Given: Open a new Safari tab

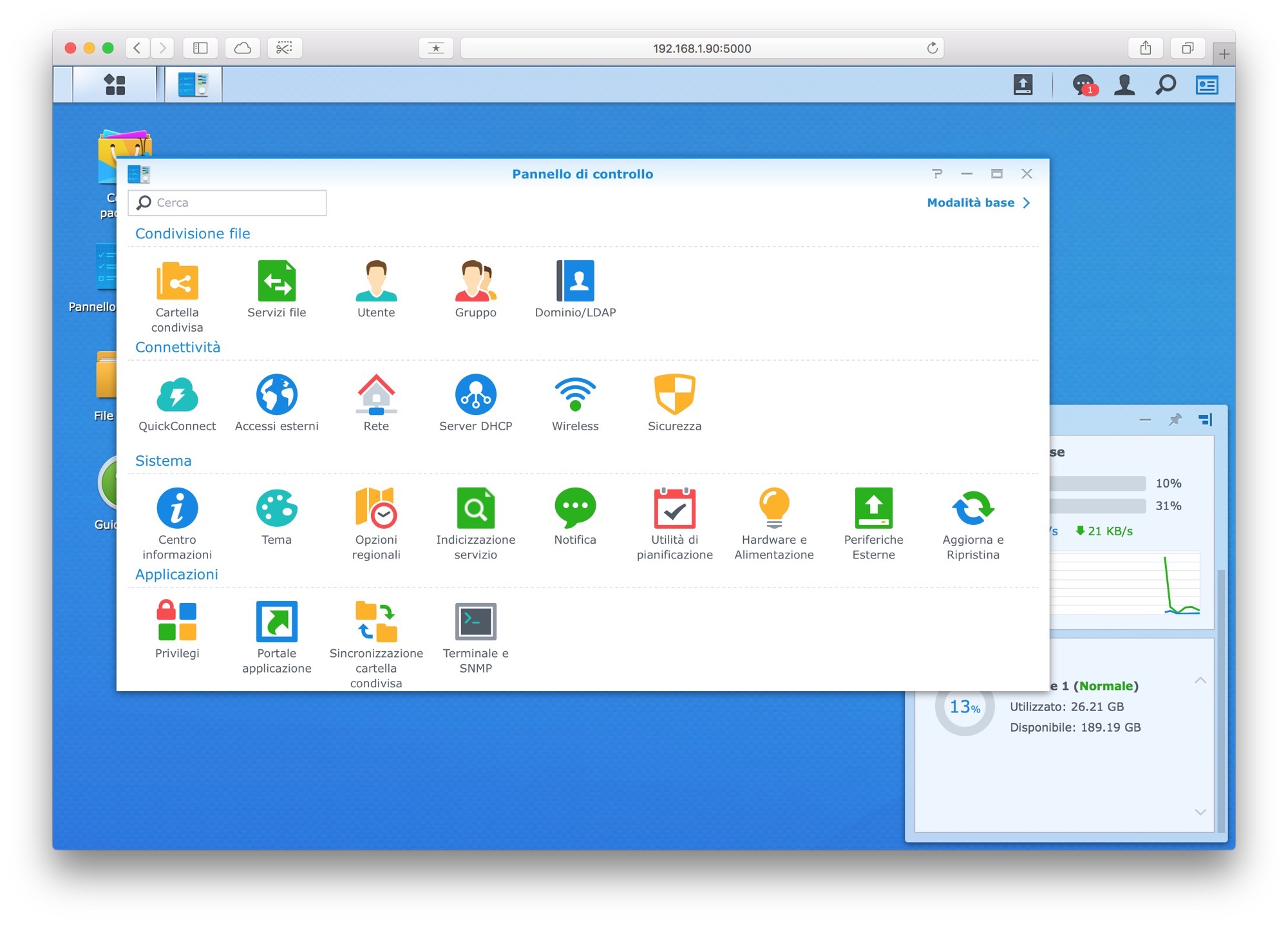Looking at the screenshot, I should pos(1224,54).
